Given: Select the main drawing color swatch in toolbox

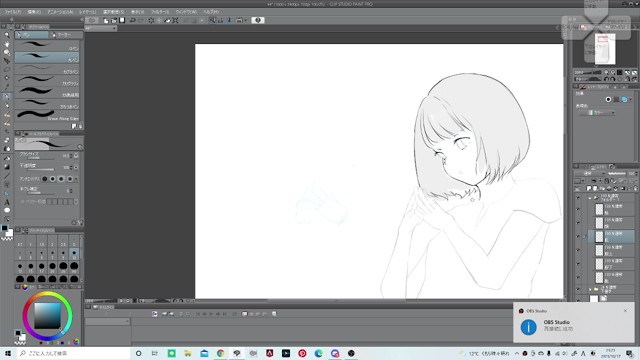Looking at the screenshot, I should pos(4,229).
